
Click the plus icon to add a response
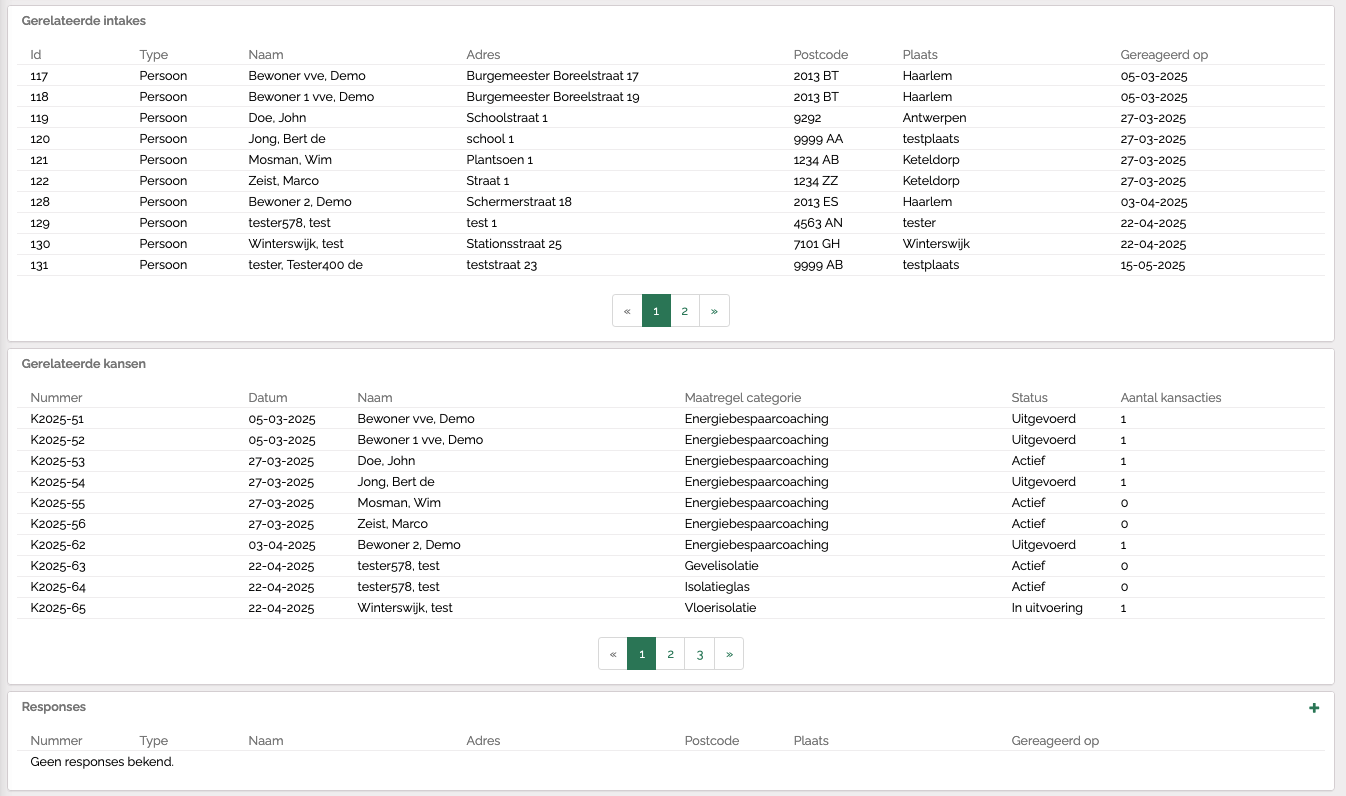pos(1314,708)
